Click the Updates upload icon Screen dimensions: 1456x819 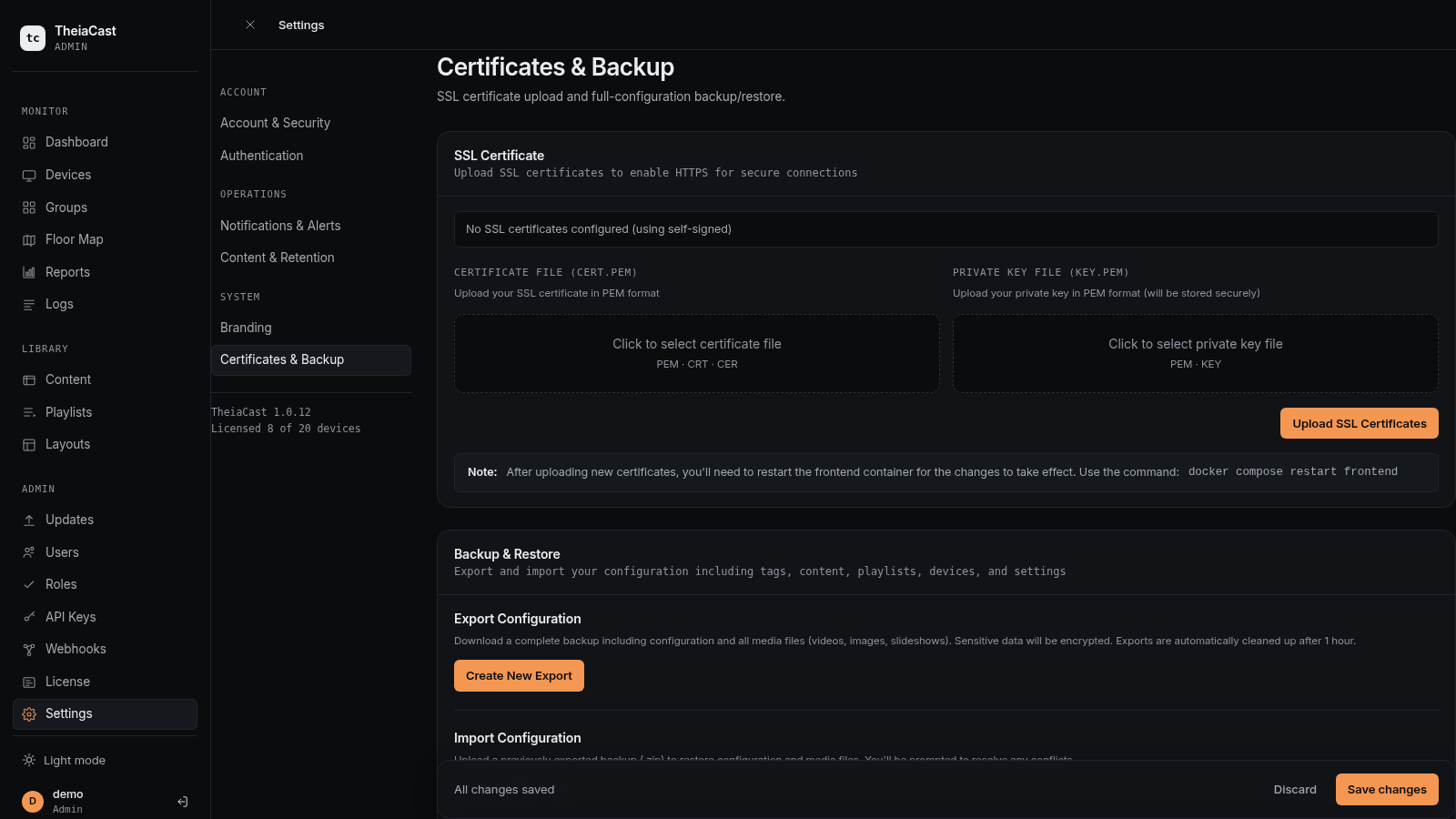click(29, 521)
